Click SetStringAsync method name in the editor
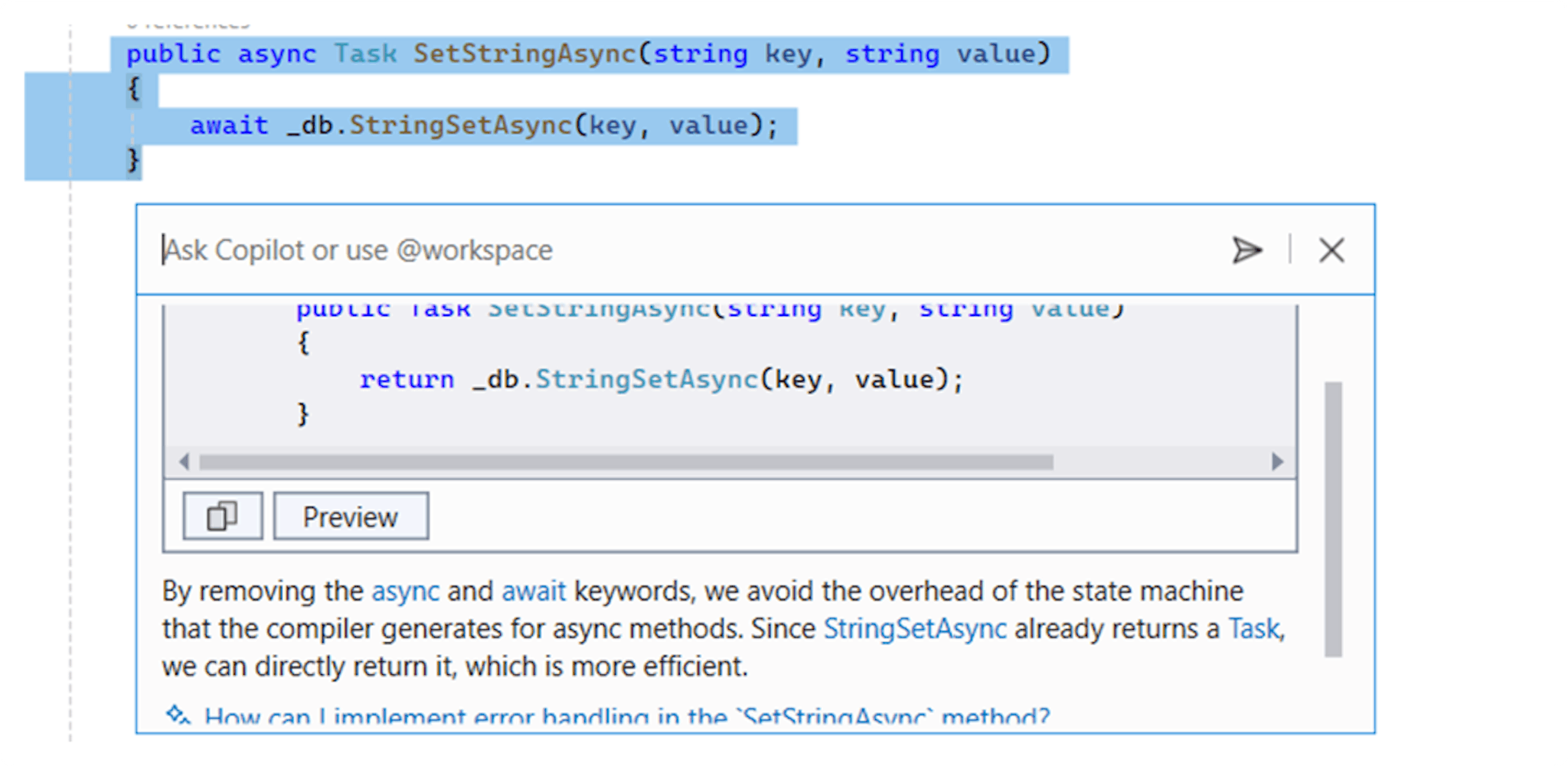The height and width of the screenshot is (766, 1568). pyautogui.click(x=524, y=54)
